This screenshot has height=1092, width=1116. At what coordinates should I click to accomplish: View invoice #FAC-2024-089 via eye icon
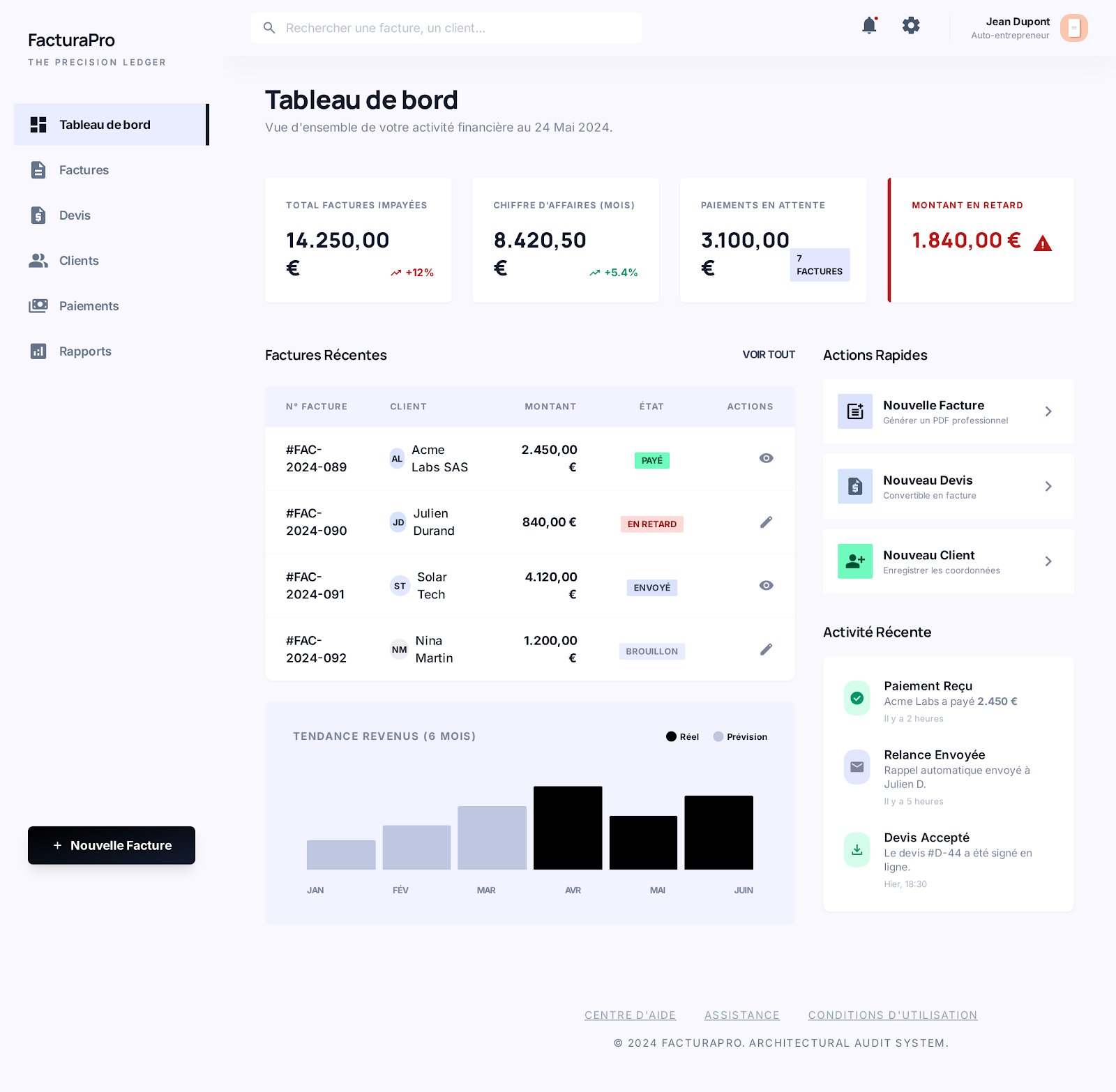[x=766, y=458]
